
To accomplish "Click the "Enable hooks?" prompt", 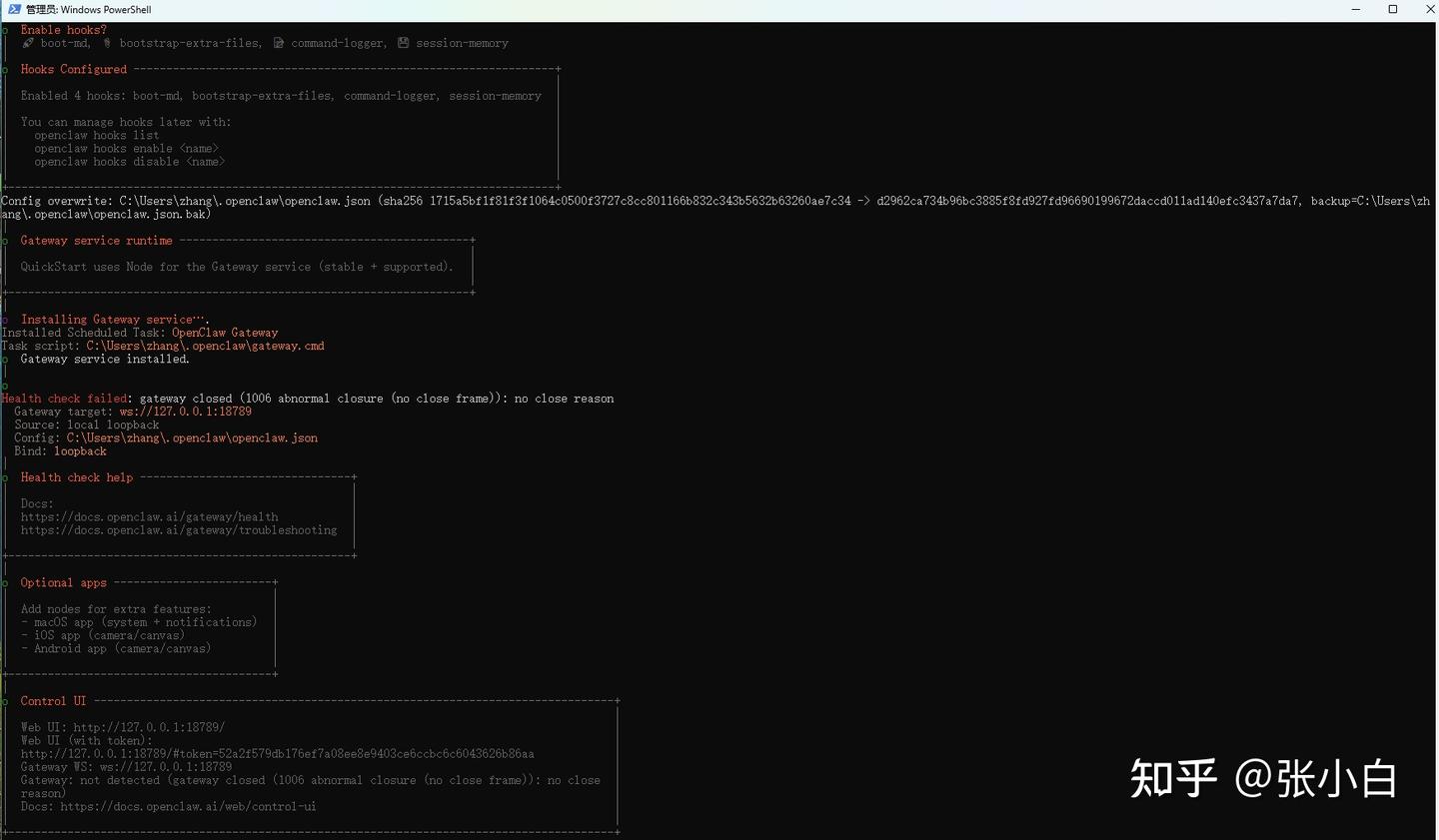I will tap(64, 30).
